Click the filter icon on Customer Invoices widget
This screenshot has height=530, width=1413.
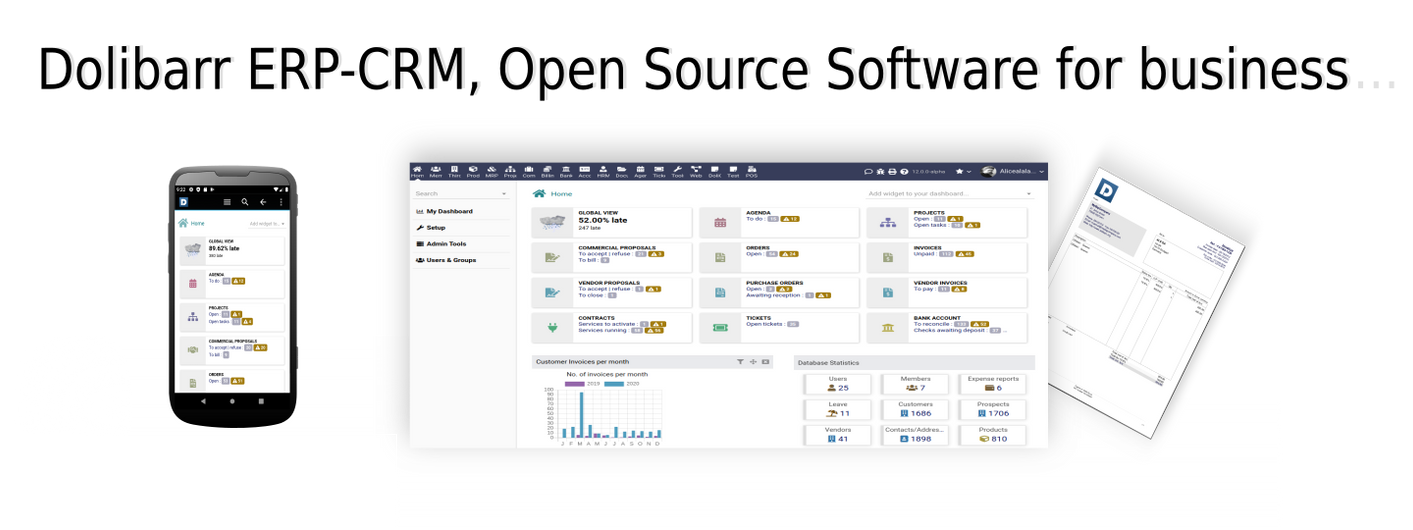(x=740, y=362)
